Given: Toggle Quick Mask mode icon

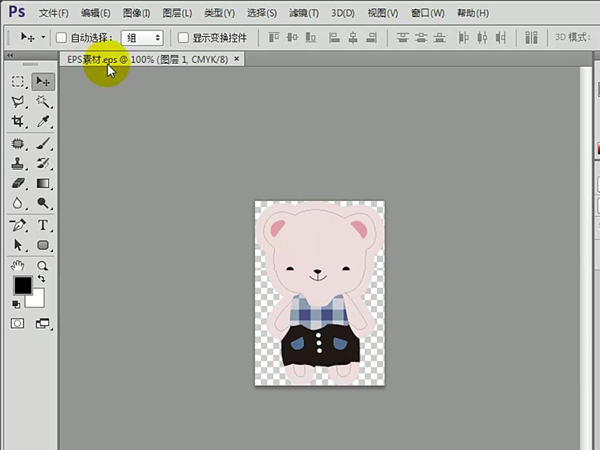Looking at the screenshot, I should (18, 324).
